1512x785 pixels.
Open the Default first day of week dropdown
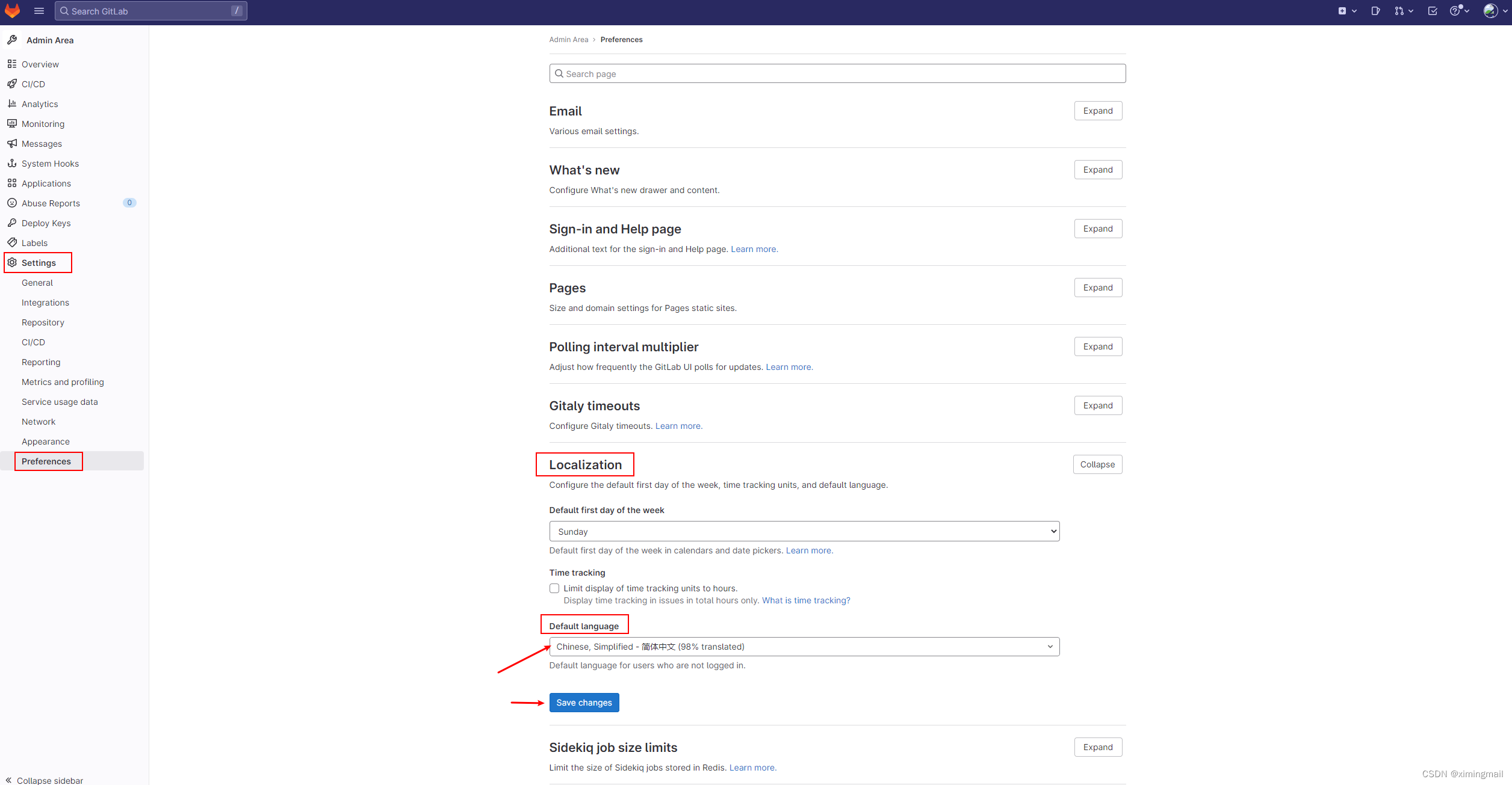click(x=804, y=531)
